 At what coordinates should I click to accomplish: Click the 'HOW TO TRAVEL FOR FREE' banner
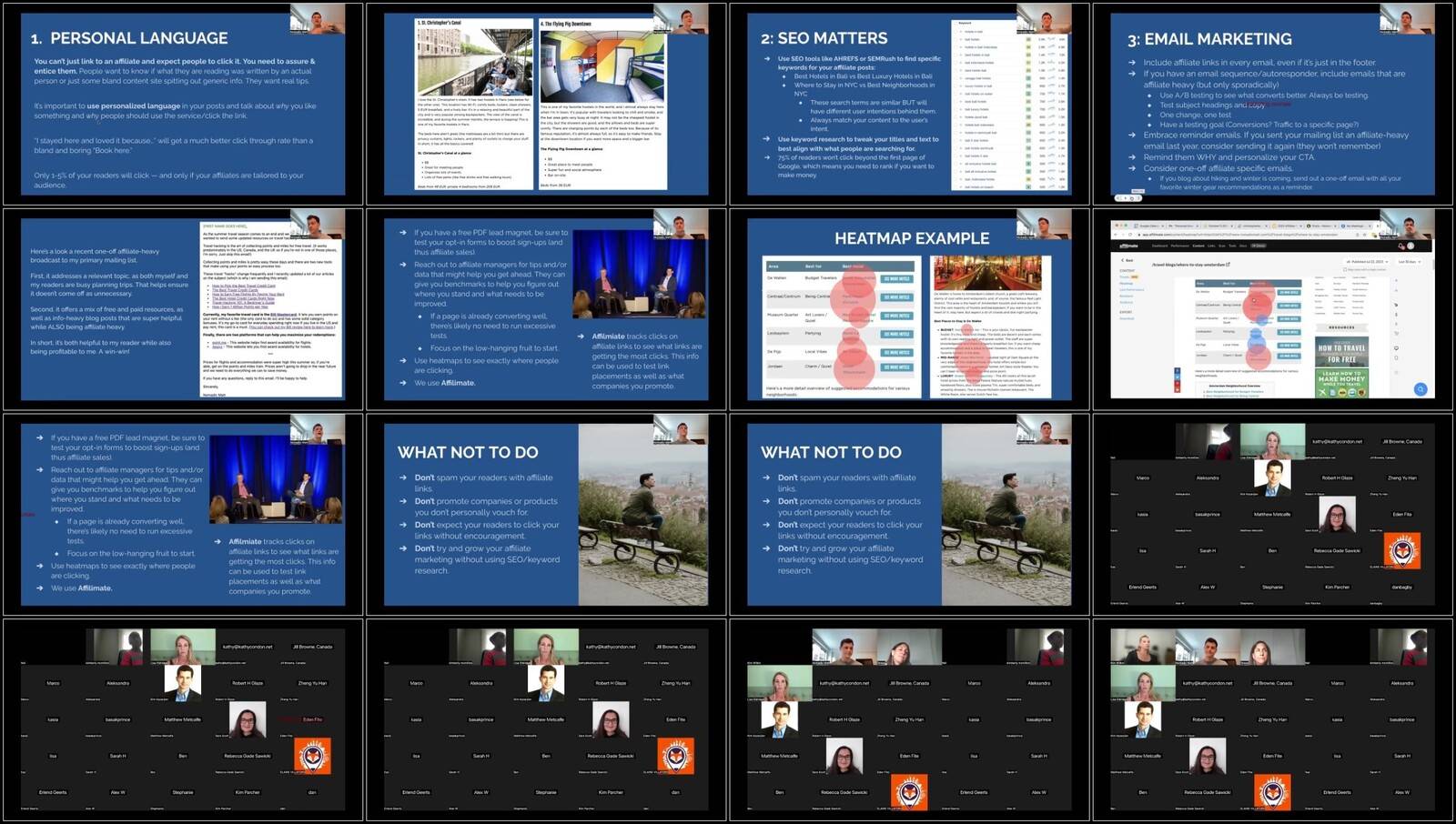click(x=1342, y=352)
